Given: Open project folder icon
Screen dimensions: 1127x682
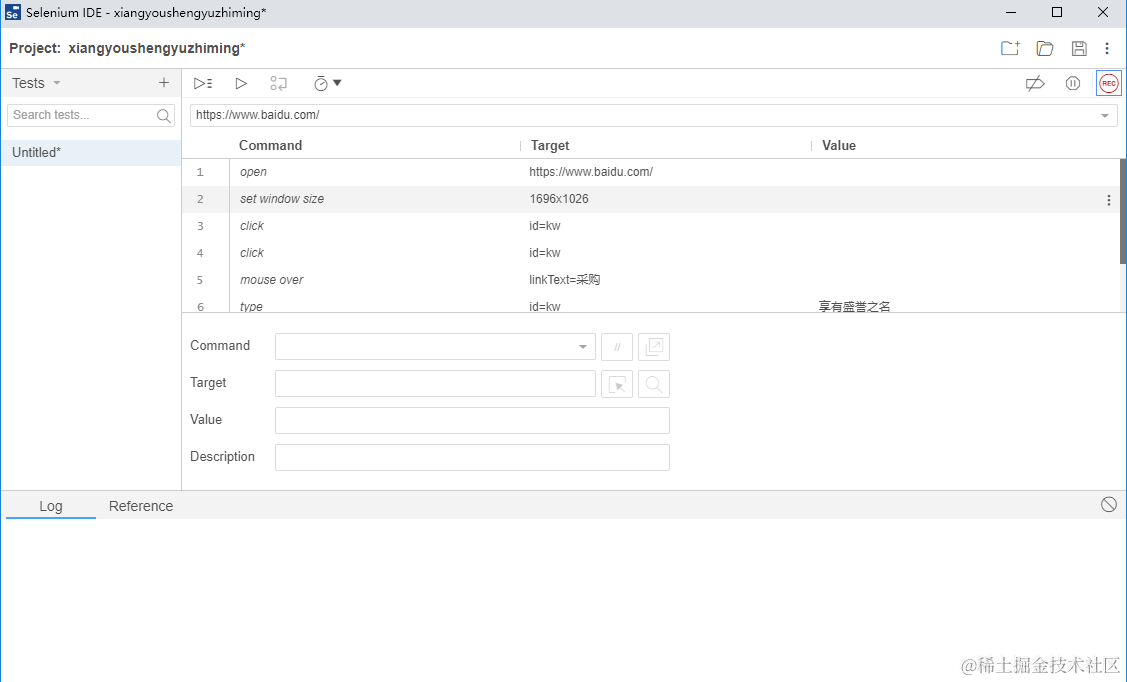Looking at the screenshot, I should (x=1044, y=48).
